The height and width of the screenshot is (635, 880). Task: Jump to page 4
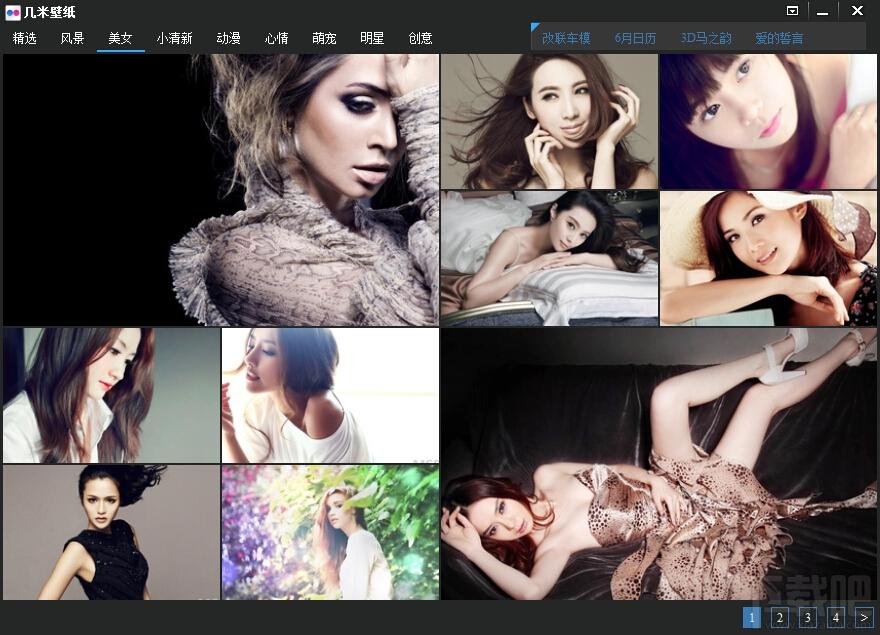[836, 618]
